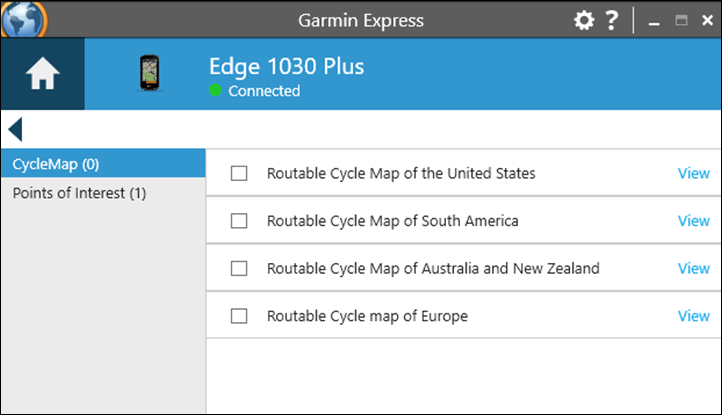Check Routable Cycle Map of the United States
The image size is (722, 415).
(239, 174)
